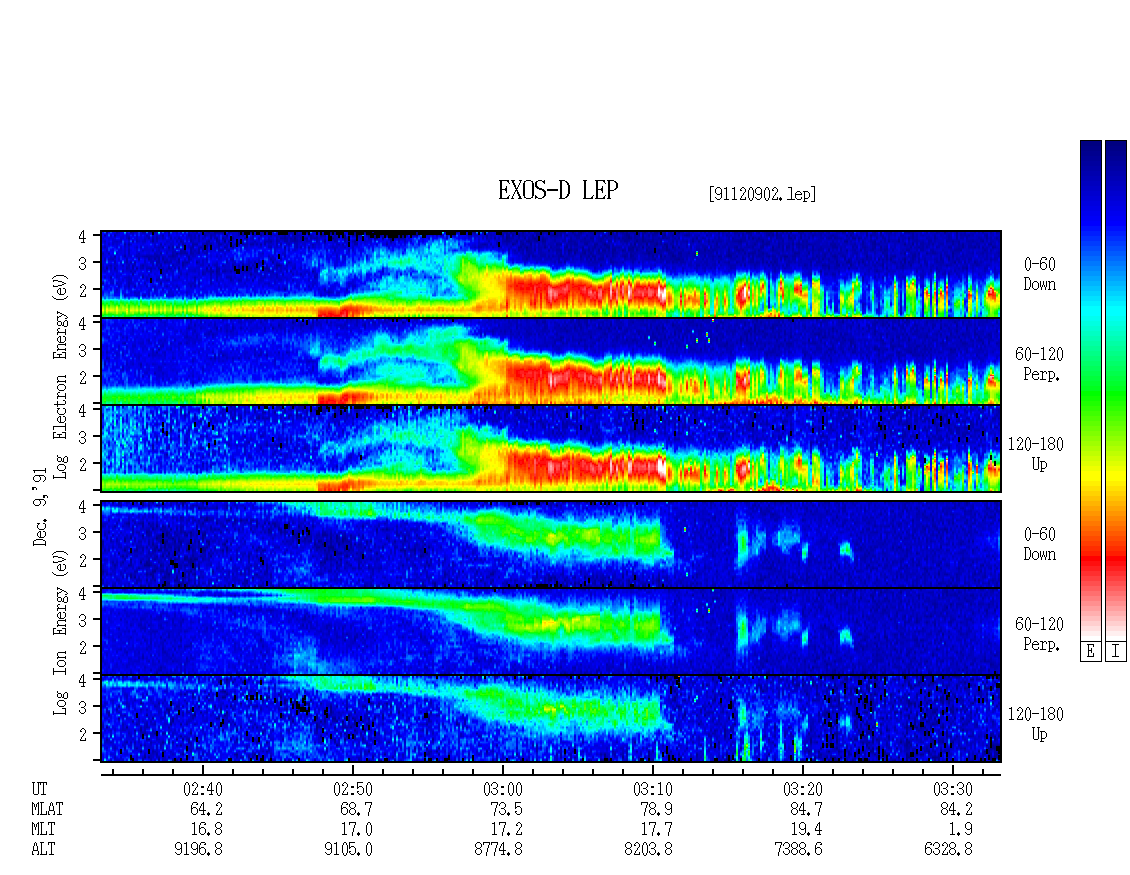The image size is (1130, 875).
Task: Open the ion 0-60 Down spectrogram panel
Action: [551, 544]
